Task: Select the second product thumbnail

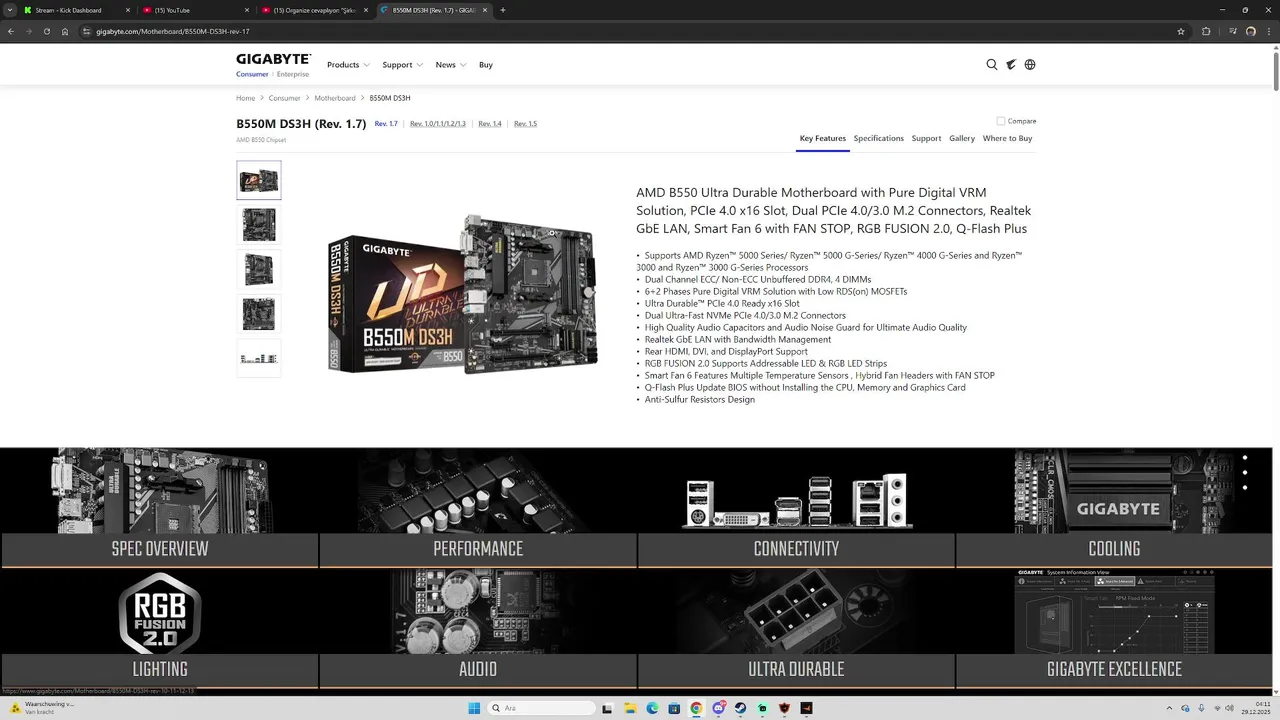Action: (x=259, y=225)
